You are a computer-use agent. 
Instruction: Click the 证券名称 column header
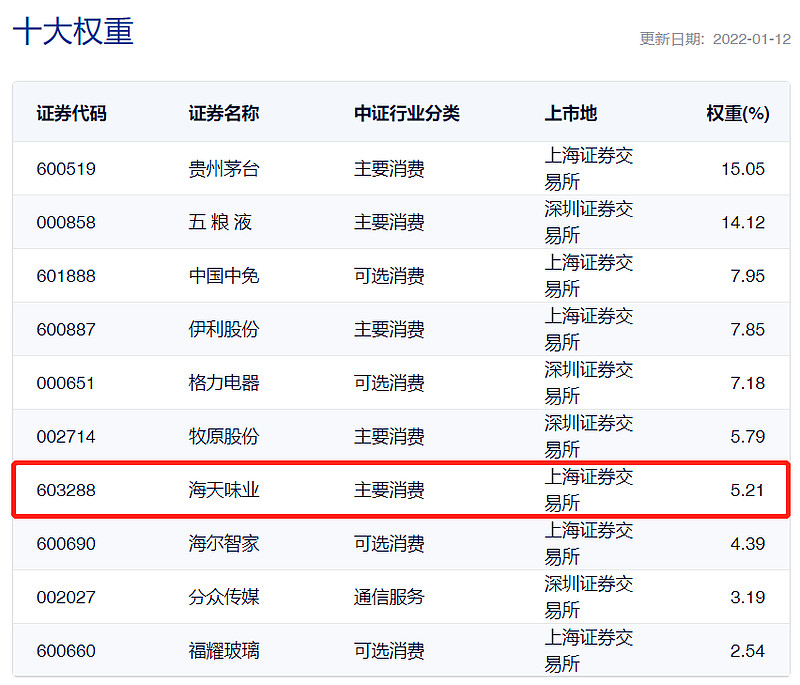click(x=223, y=113)
